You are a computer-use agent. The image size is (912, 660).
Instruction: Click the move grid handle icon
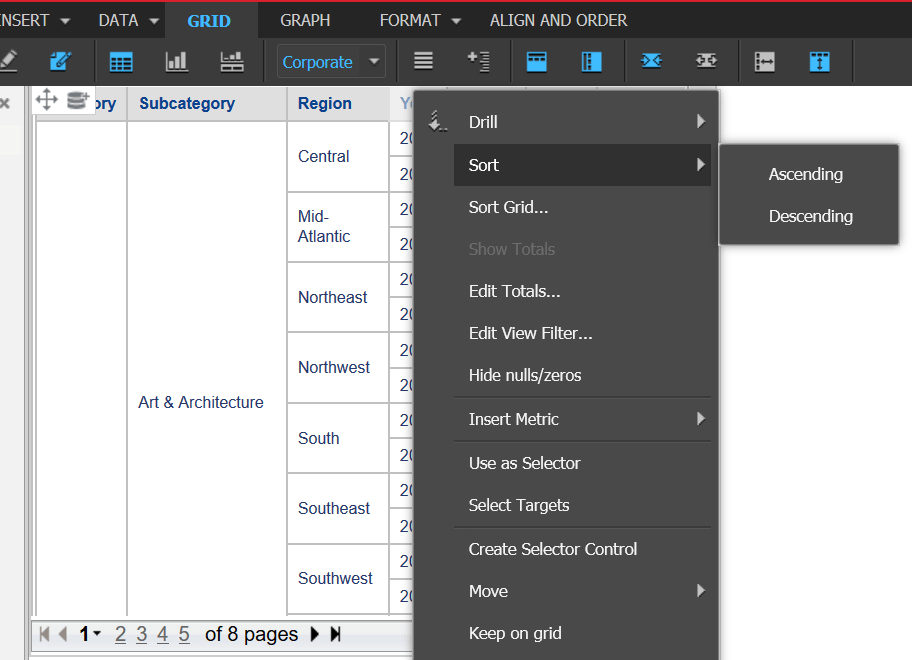[47, 99]
